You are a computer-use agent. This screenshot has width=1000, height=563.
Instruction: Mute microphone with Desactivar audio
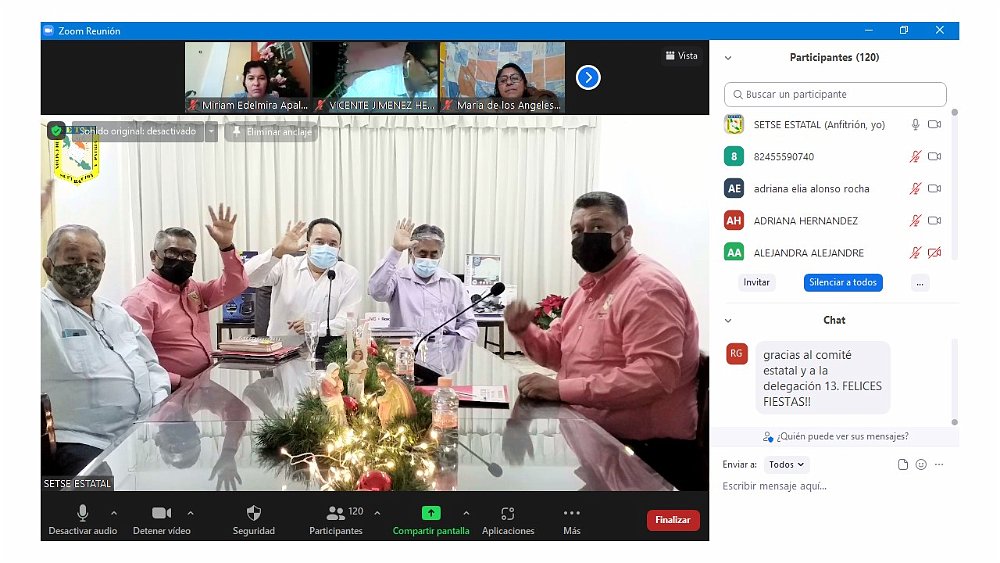83,514
